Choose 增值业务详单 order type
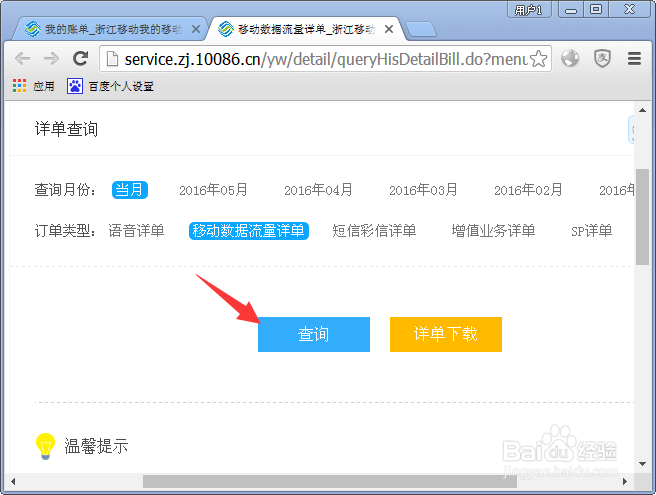The height and width of the screenshot is (495, 656). click(493, 231)
